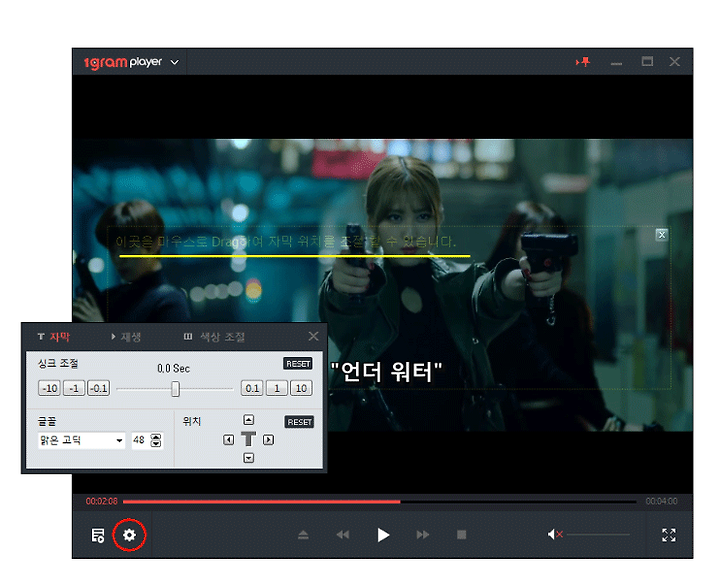Click the elapsed time 00:02:08
720x584 pixels.
coord(101,501)
